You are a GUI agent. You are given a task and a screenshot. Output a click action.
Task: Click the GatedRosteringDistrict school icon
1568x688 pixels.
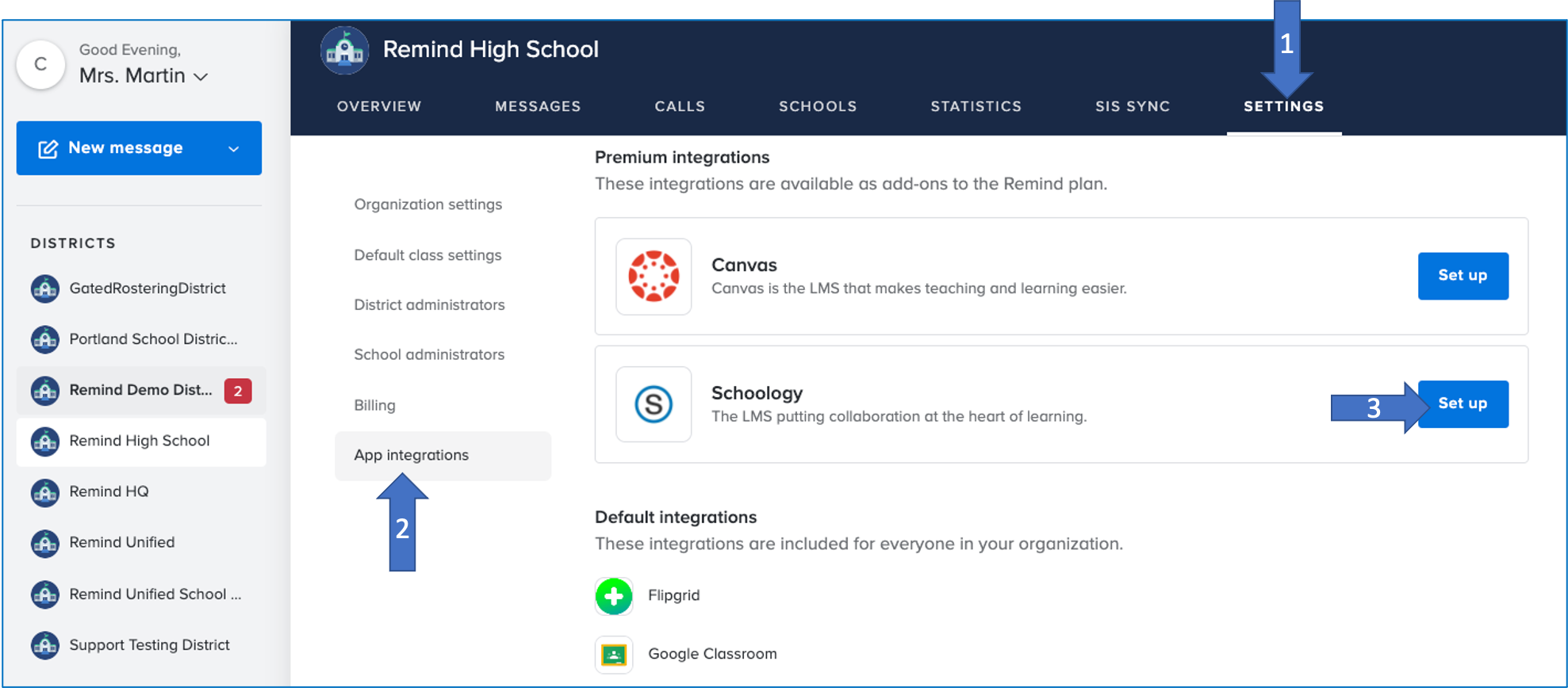coord(45,289)
